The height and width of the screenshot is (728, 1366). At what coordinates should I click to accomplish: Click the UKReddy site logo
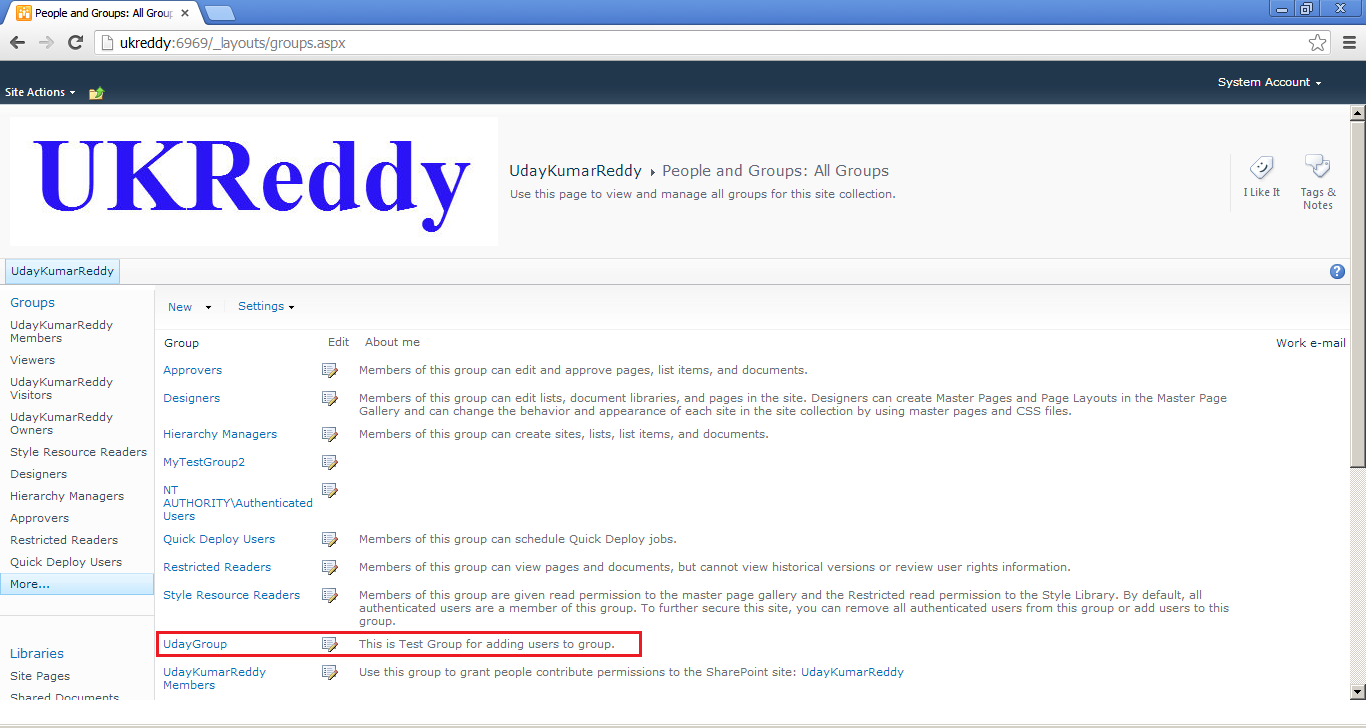pyautogui.click(x=254, y=181)
